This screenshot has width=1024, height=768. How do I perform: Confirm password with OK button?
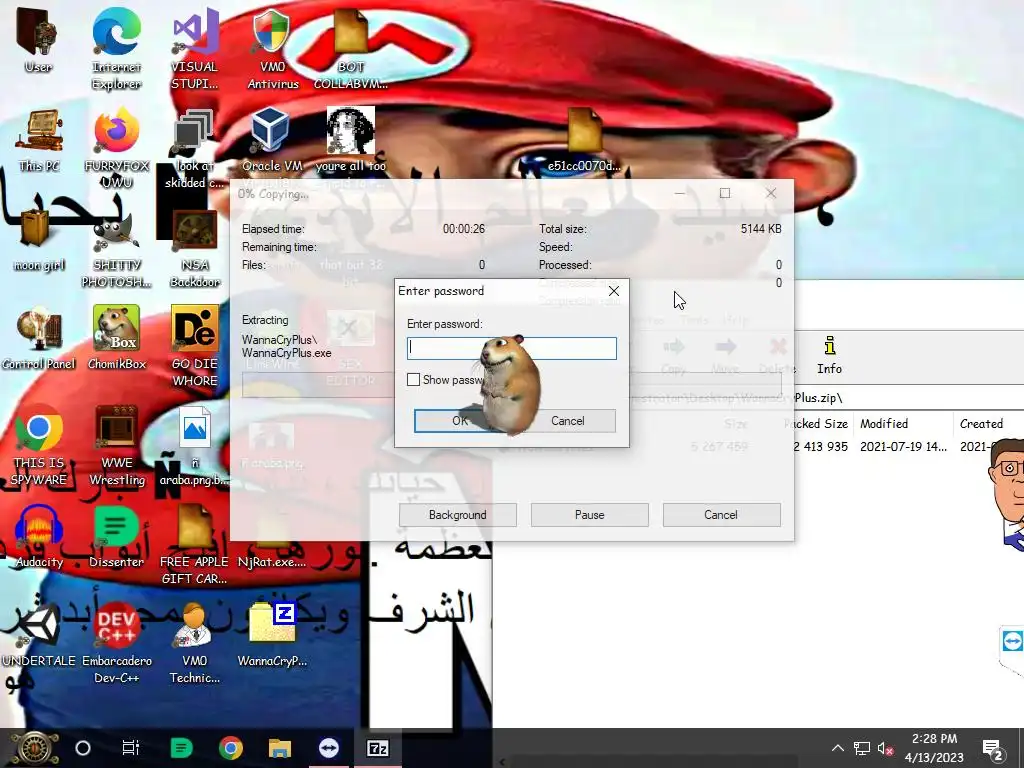click(460, 421)
